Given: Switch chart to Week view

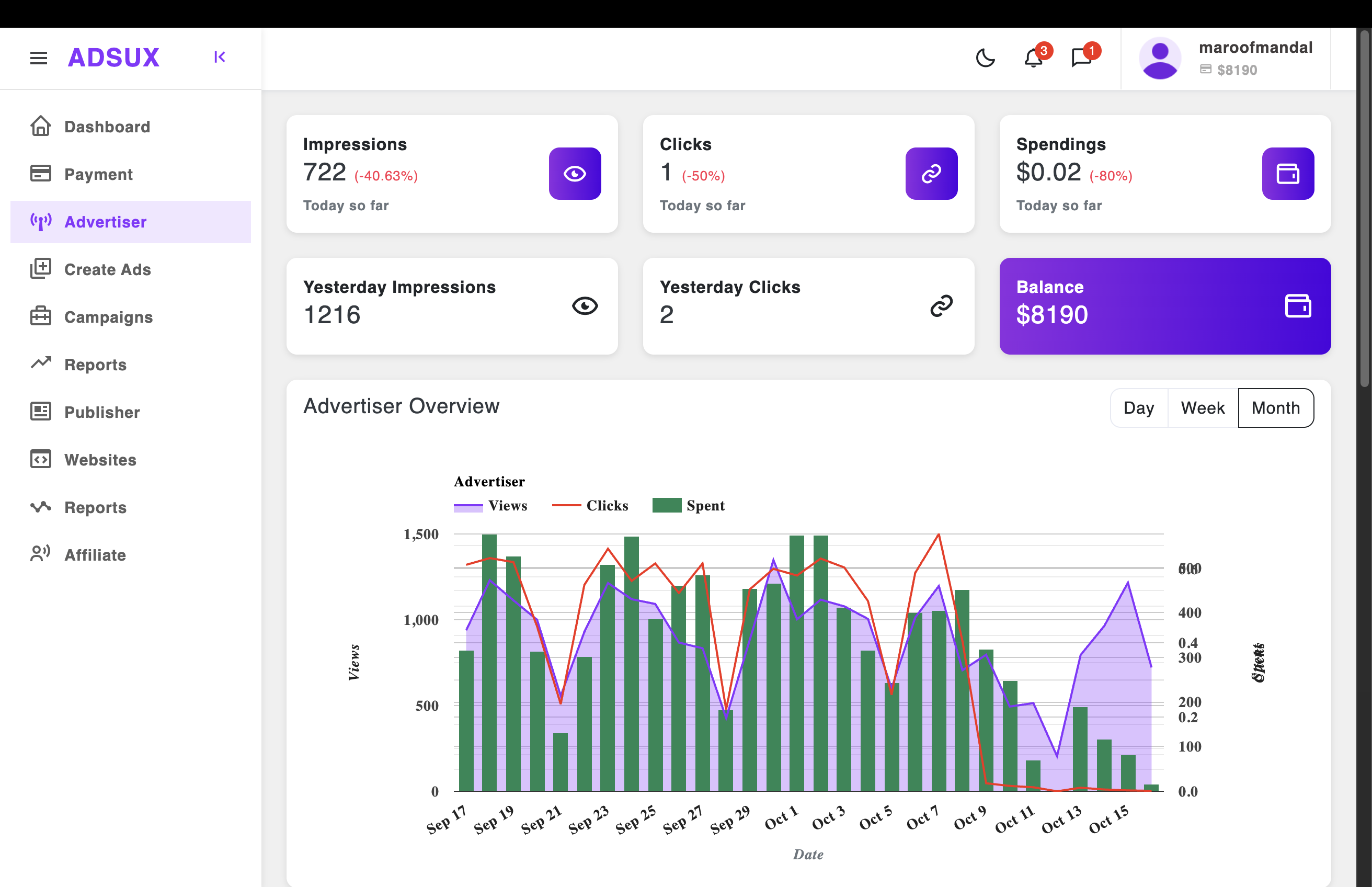Looking at the screenshot, I should click(x=1202, y=408).
